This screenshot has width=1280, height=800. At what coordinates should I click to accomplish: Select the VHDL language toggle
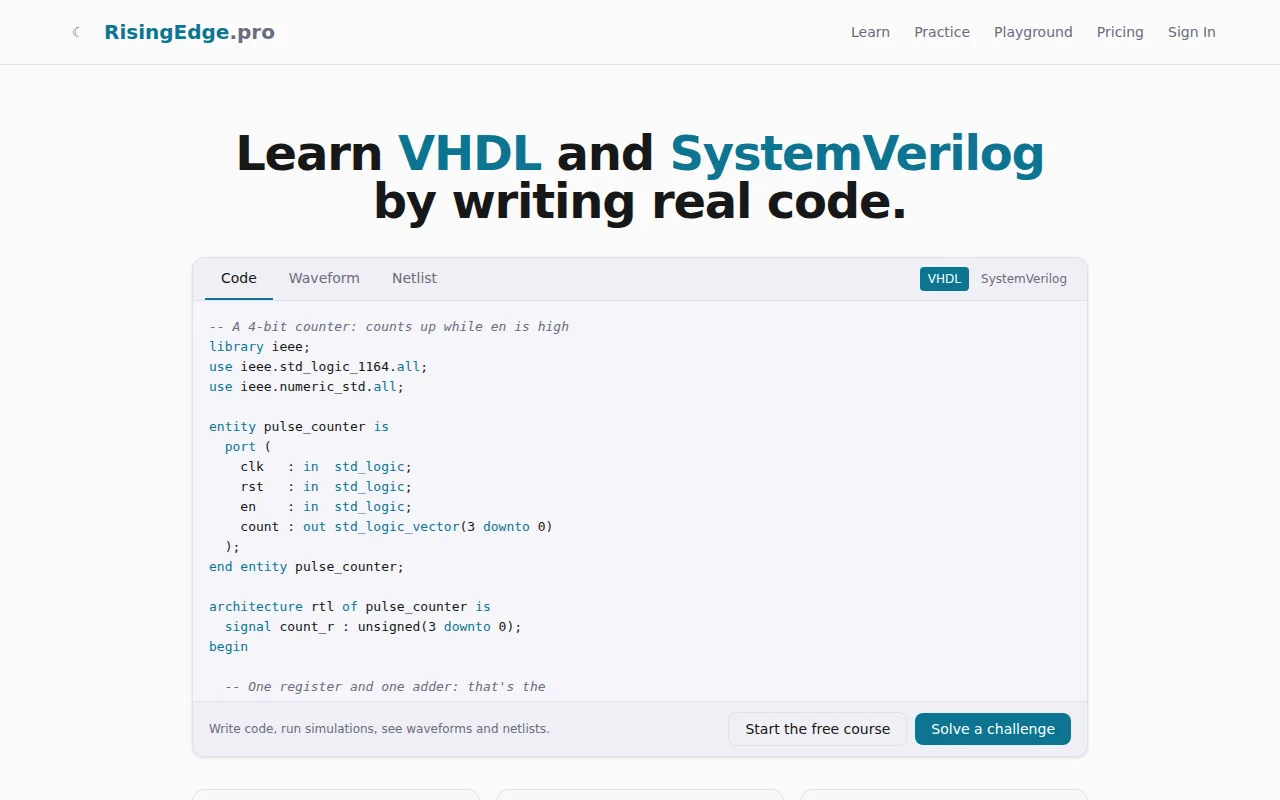tap(944, 279)
